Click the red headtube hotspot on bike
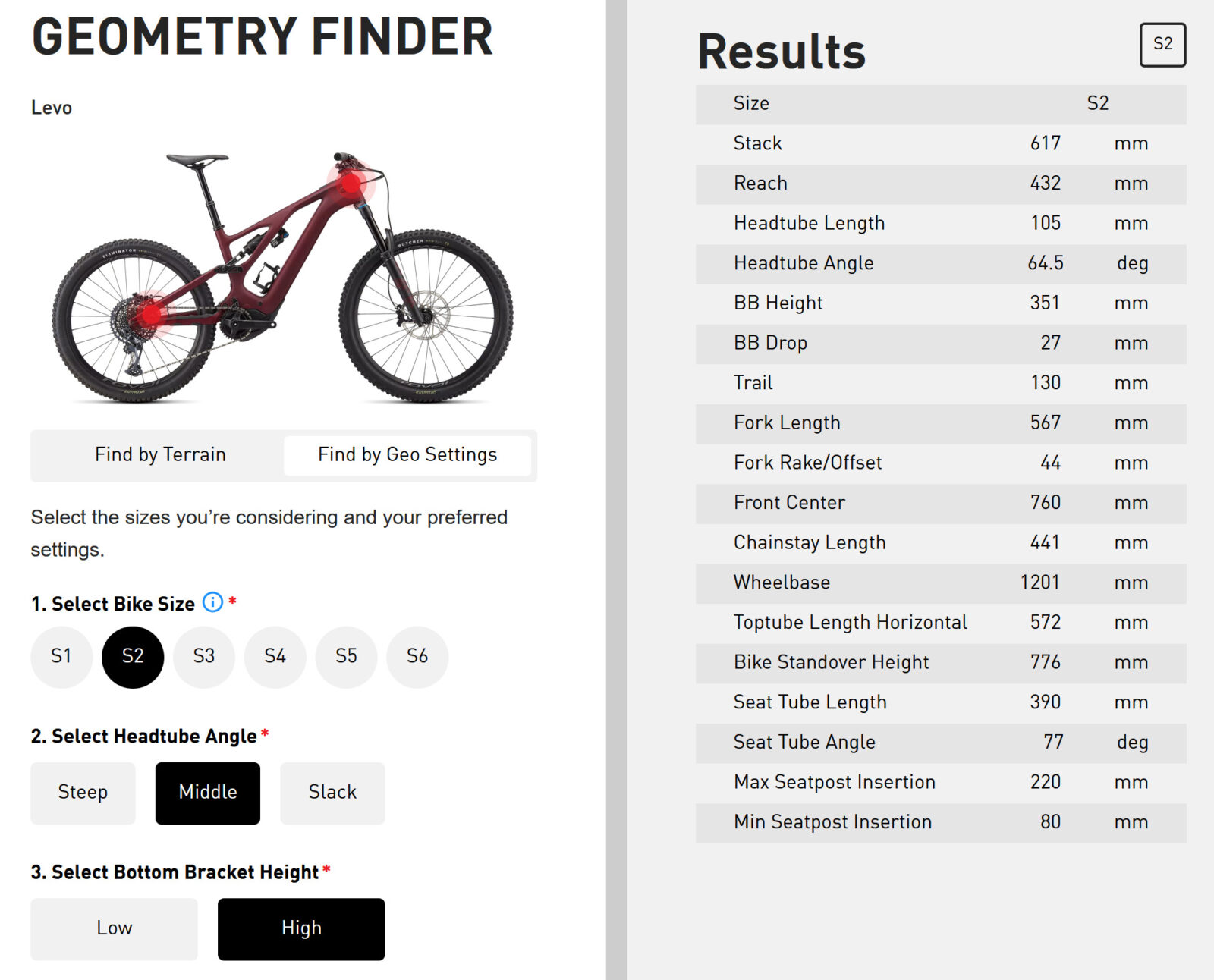Image resolution: width=1214 pixels, height=980 pixels. [351, 183]
